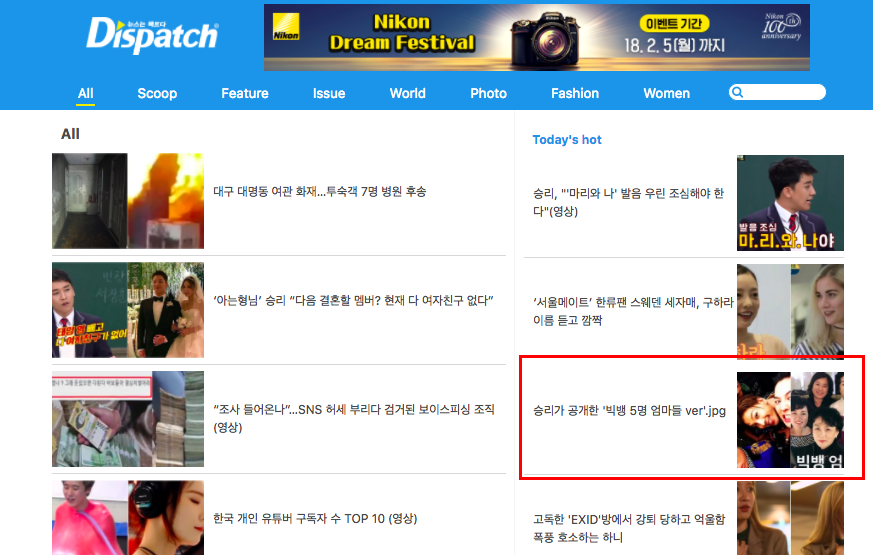
Task: Open the 승리 '마리와 나' 발음 hot article
Action: pyautogui.click(x=628, y=202)
